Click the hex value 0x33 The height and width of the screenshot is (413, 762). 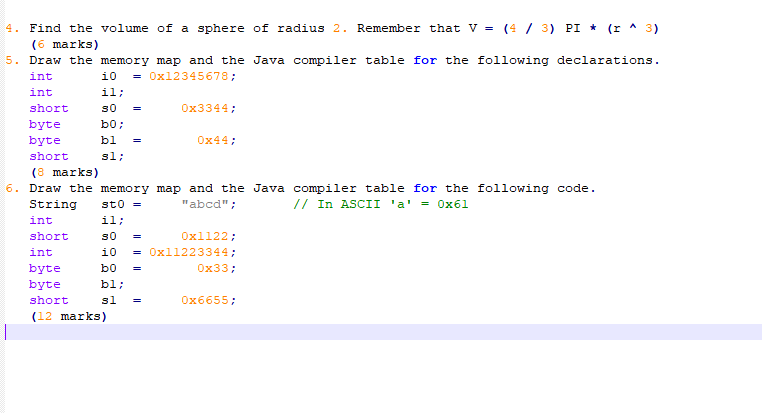point(212,268)
